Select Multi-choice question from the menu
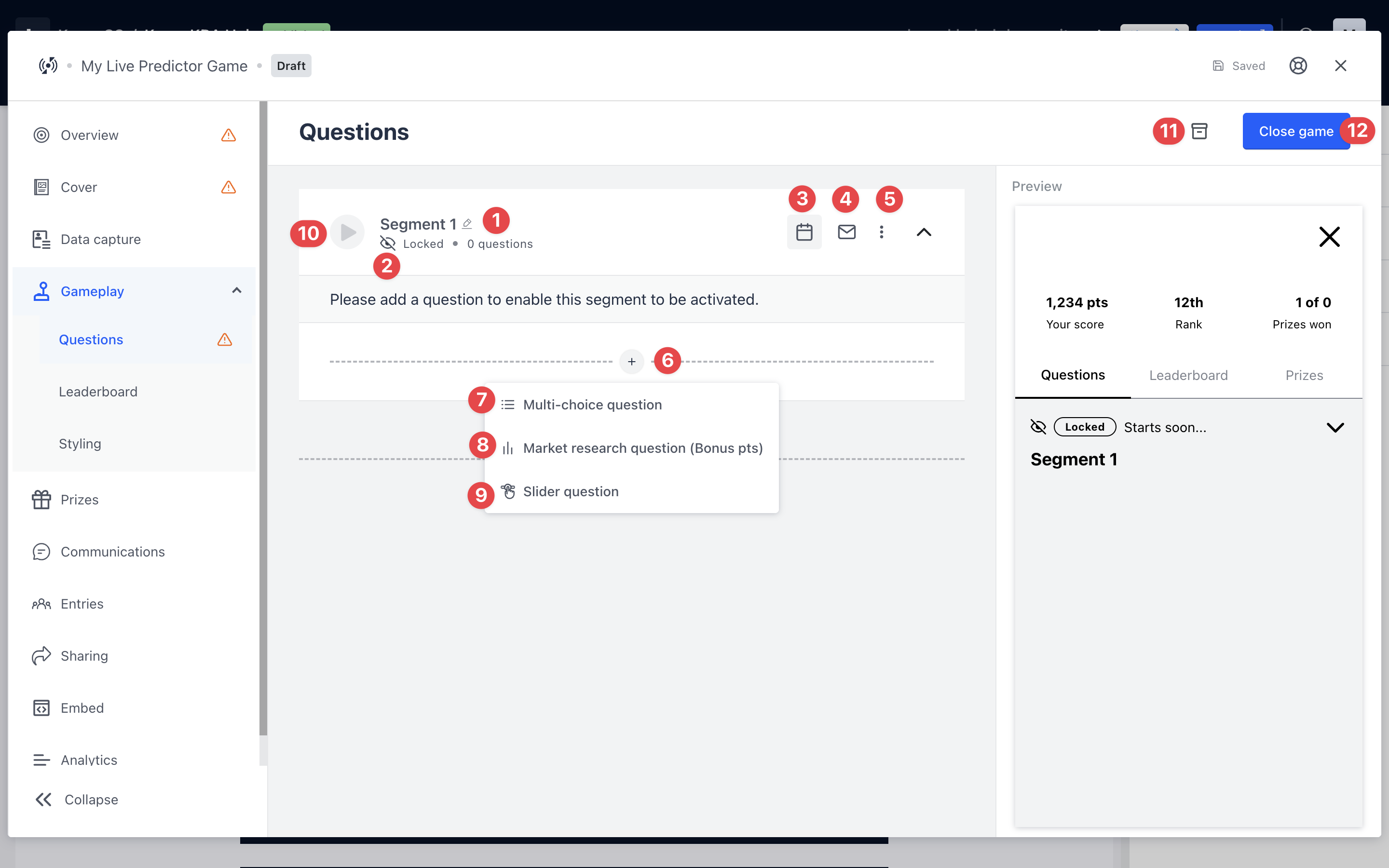 (592, 405)
